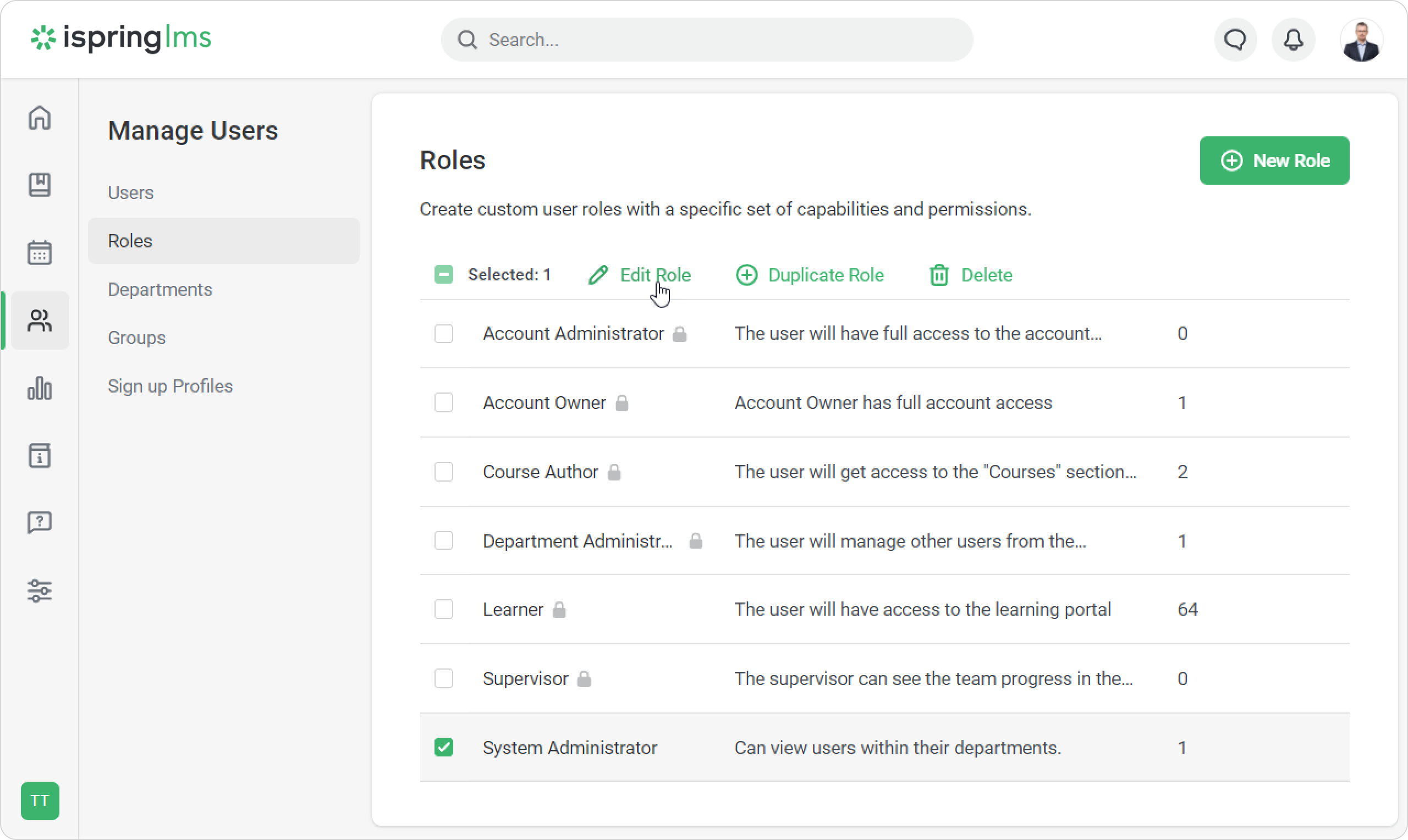Open notifications bell icon
This screenshot has width=1408, height=840.
click(1293, 40)
